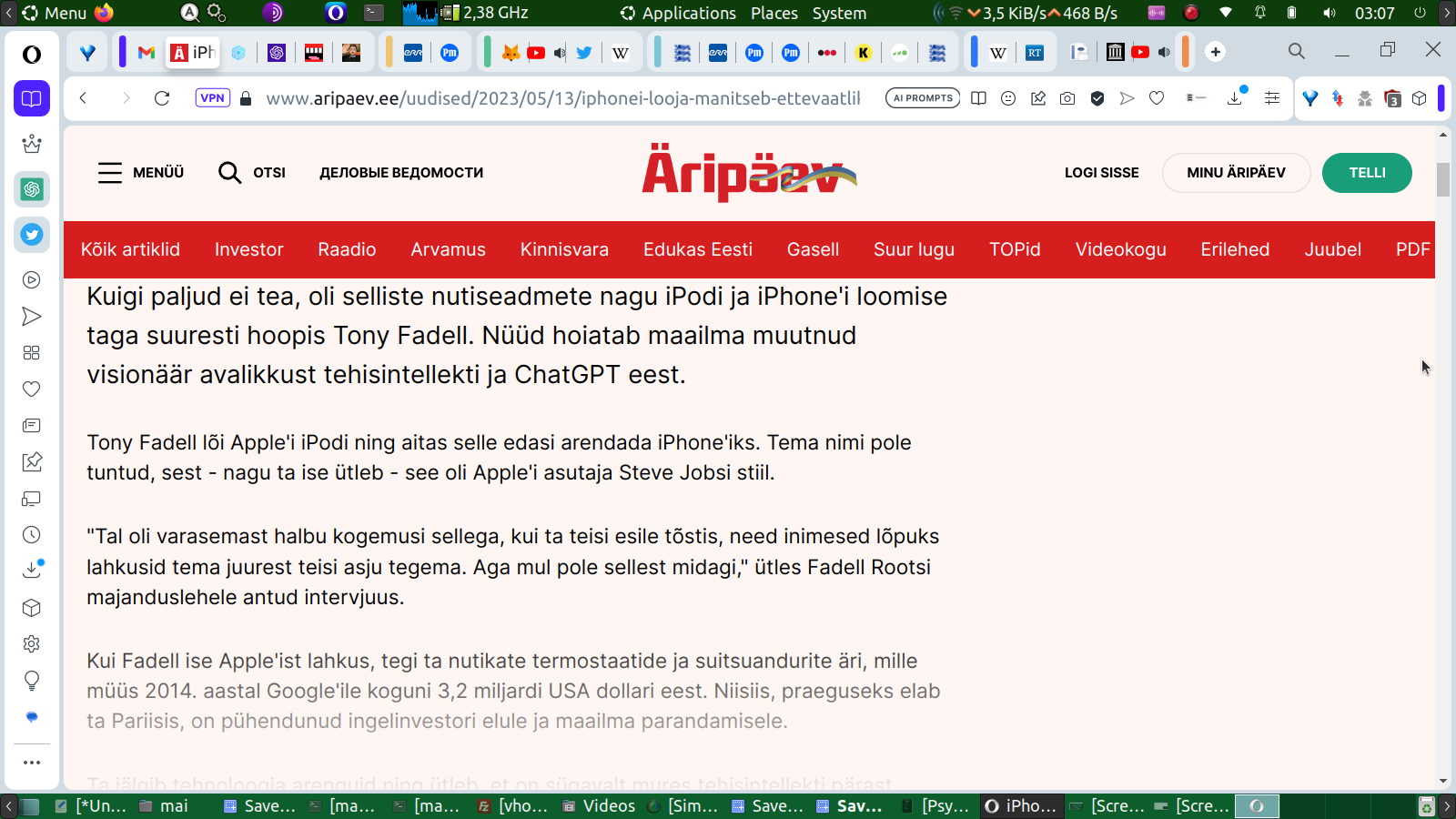Open the MINU ÄRIPÄEV button
This screenshot has height=819, width=1456.
1237,173
